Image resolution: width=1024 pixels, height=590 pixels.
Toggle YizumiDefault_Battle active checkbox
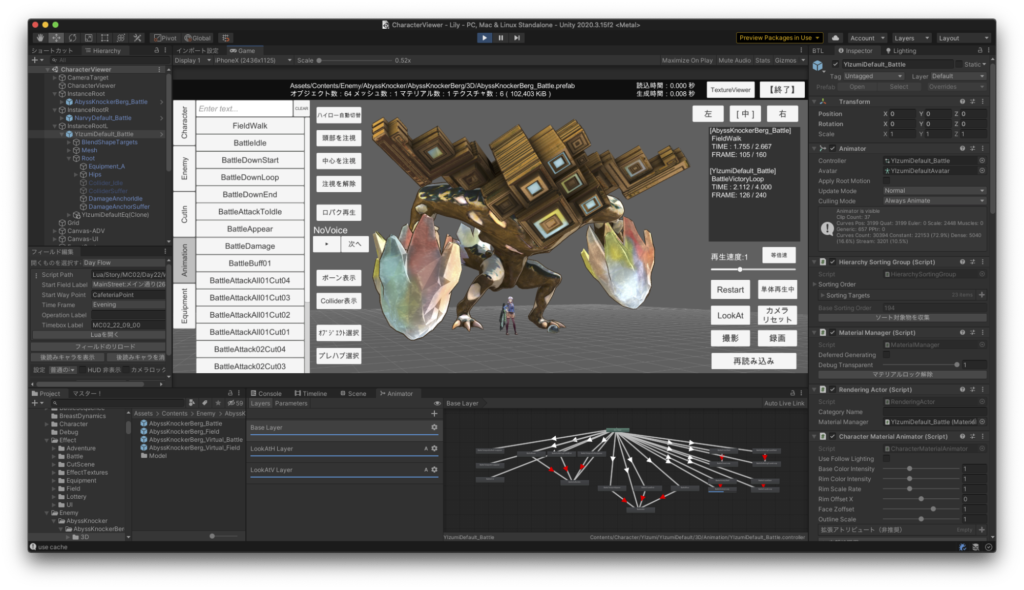(x=835, y=65)
